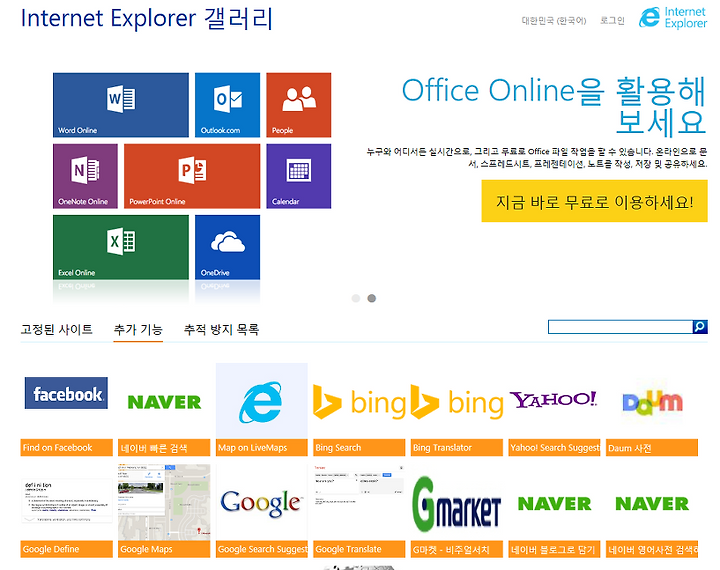The image size is (720, 570).
Task: Open the Google Translate label
Action: pyautogui.click(x=359, y=549)
